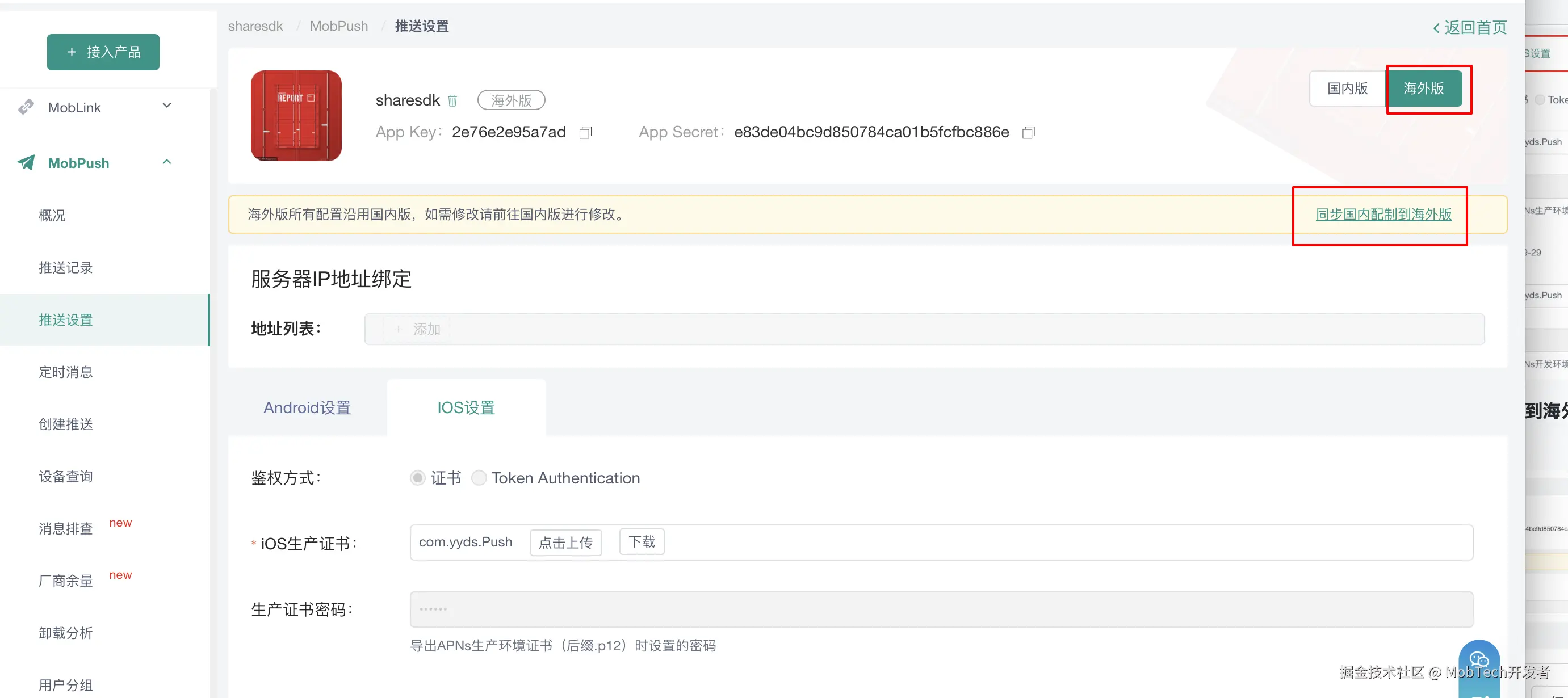
Task: Click the 点击上传 certificate button
Action: coord(565,542)
